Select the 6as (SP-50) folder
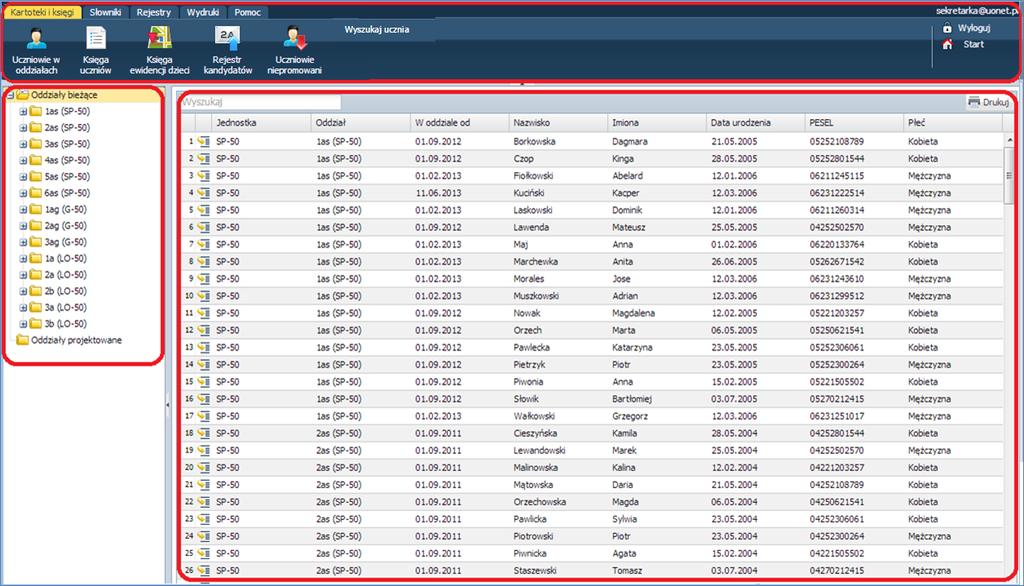The image size is (1024, 586). click(59, 193)
